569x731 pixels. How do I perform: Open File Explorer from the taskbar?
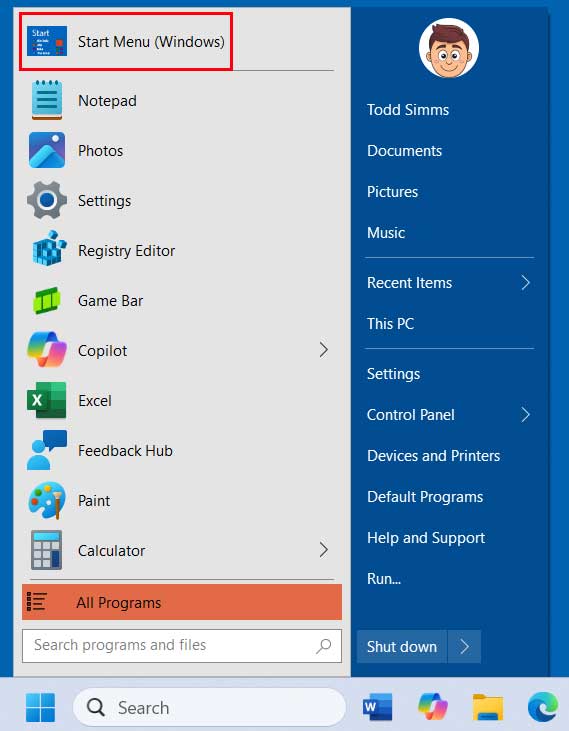(x=488, y=707)
